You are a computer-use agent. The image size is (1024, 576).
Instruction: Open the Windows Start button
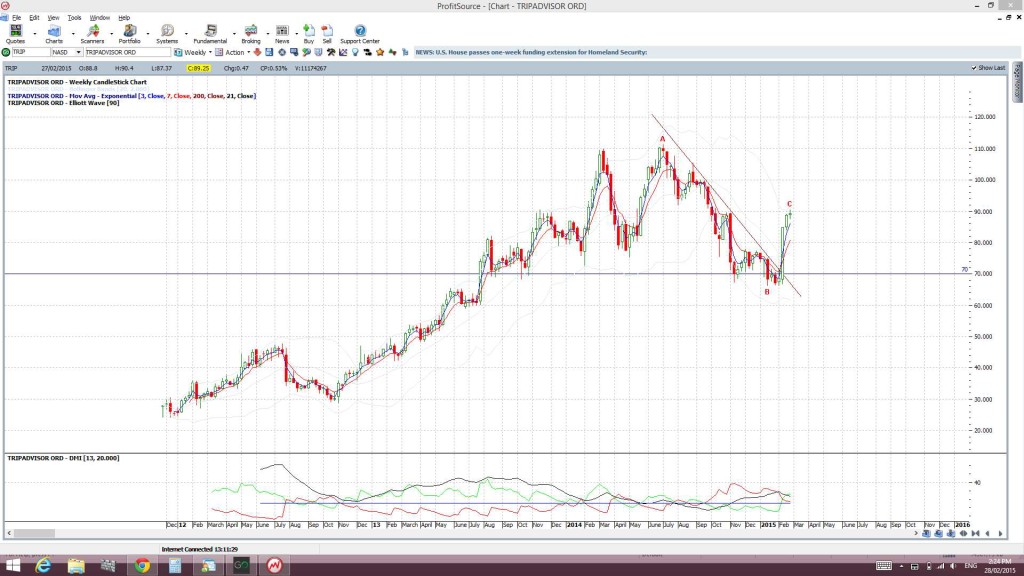click(12, 566)
